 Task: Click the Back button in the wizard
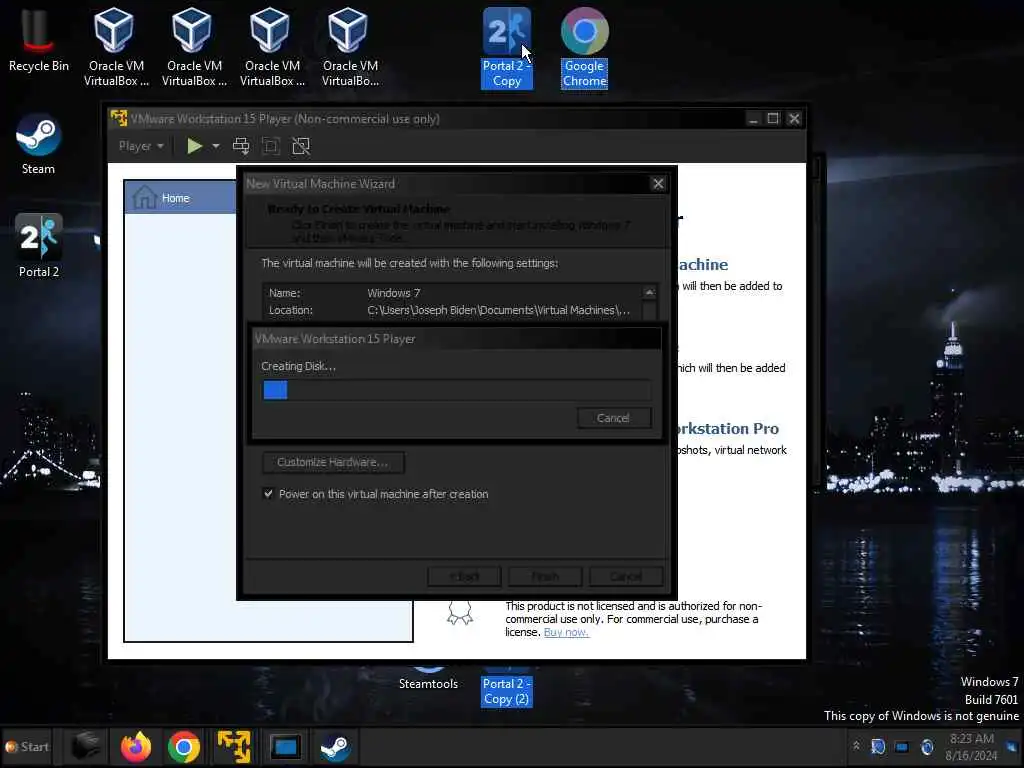coord(464,577)
